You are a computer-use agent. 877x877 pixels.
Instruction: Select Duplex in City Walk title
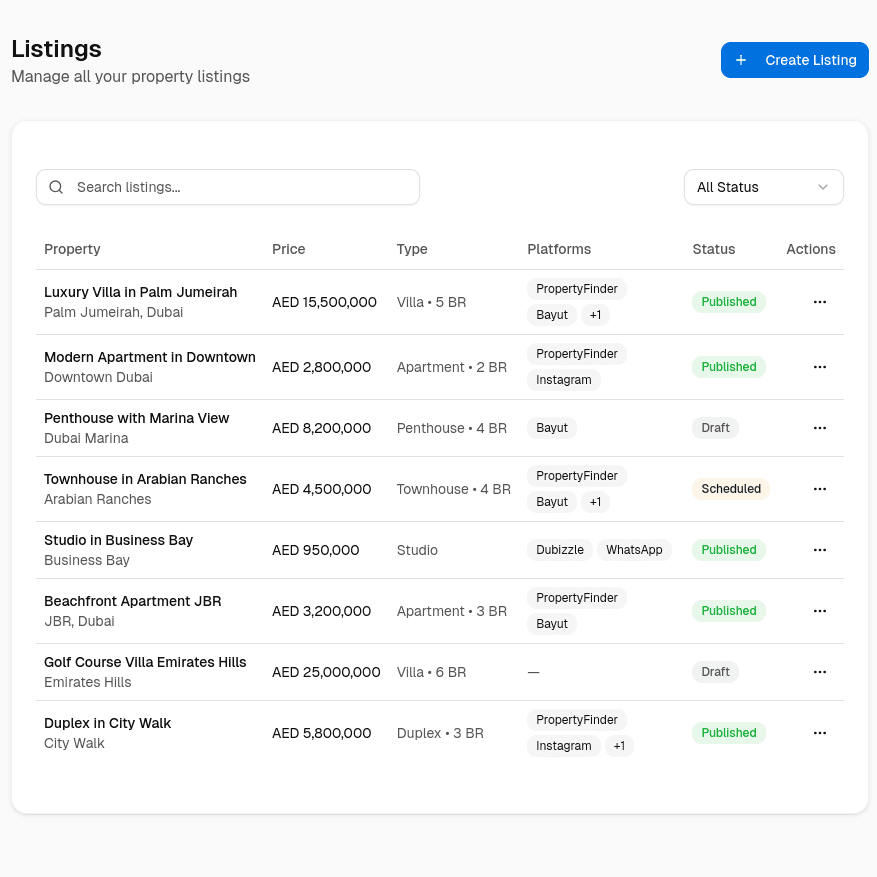coord(107,723)
